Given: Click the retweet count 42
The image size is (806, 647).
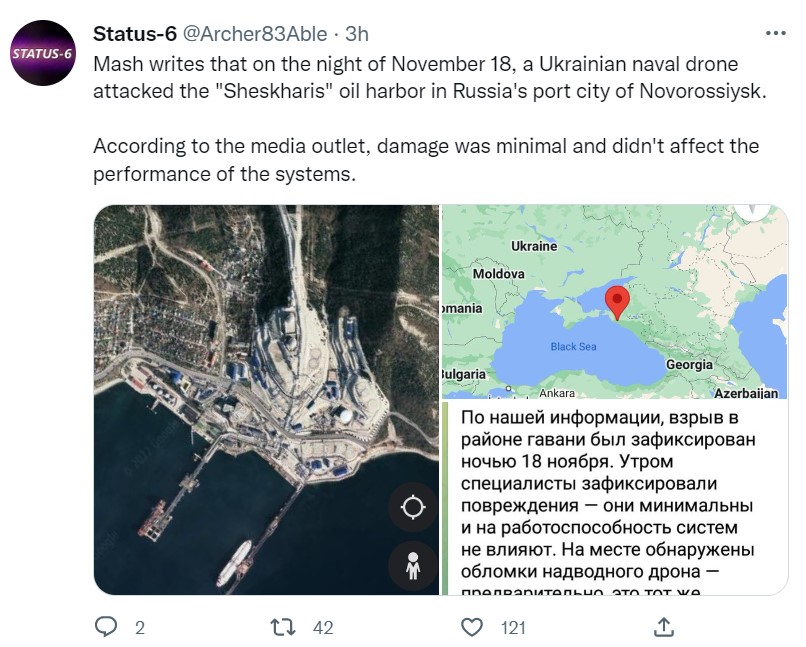Looking at the screenshot, I should point(322,627).
